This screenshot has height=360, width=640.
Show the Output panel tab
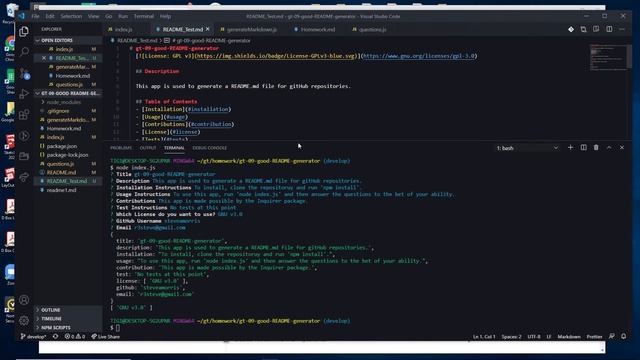pyautogui.click(x=148, y=148)
